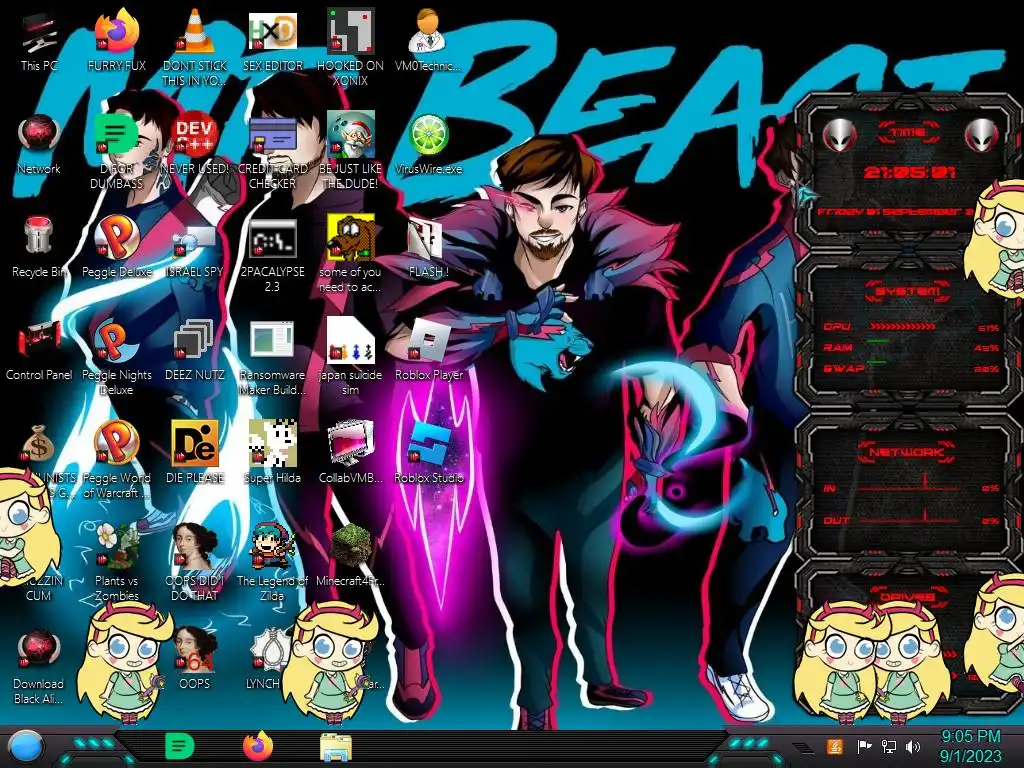Screen dimensions: 1024x768
Task: Launch Roblox Studio
Action: [428, 443]
